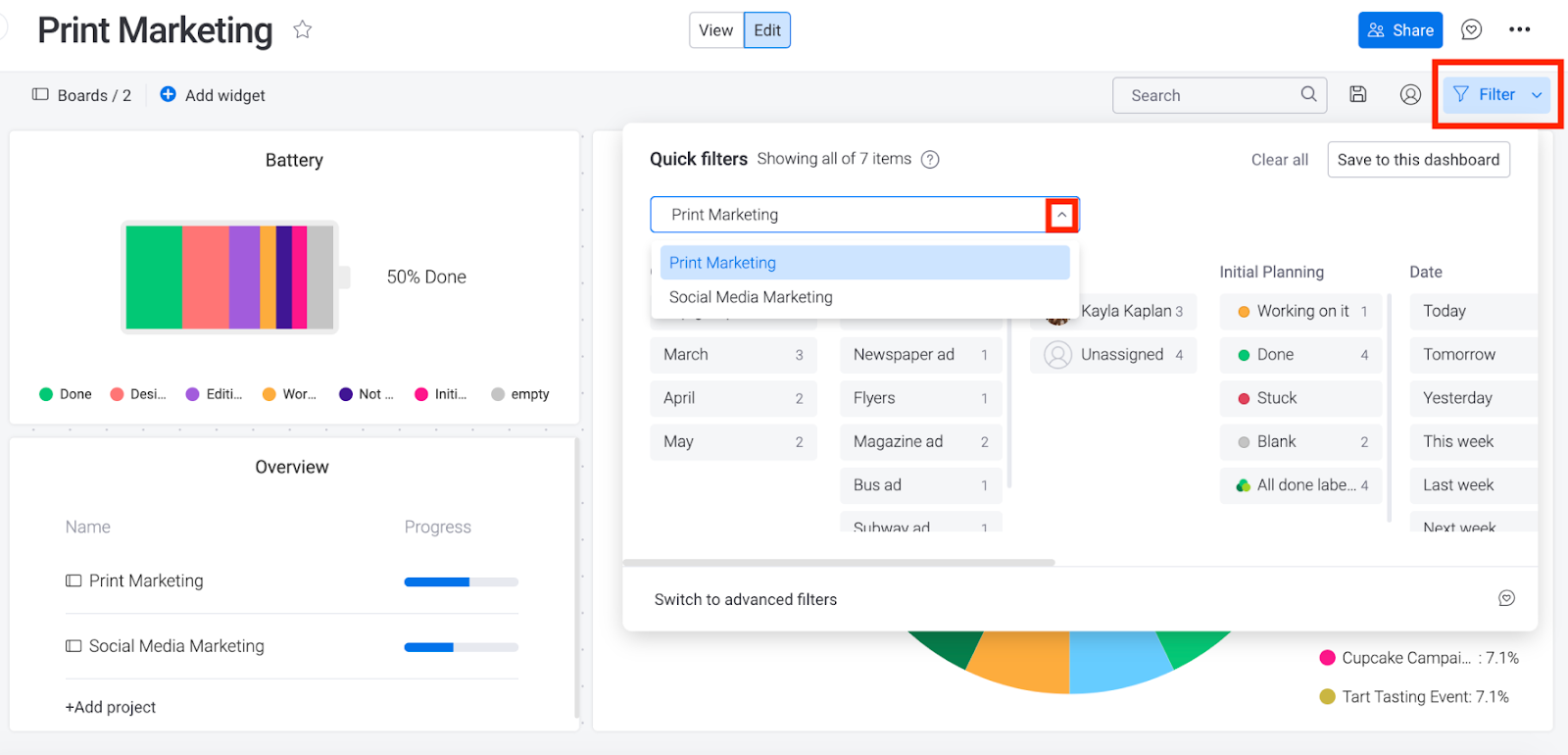Star the Print Marketing dashboard as favorite
1568x755 pixels.
tap(303, 30)
